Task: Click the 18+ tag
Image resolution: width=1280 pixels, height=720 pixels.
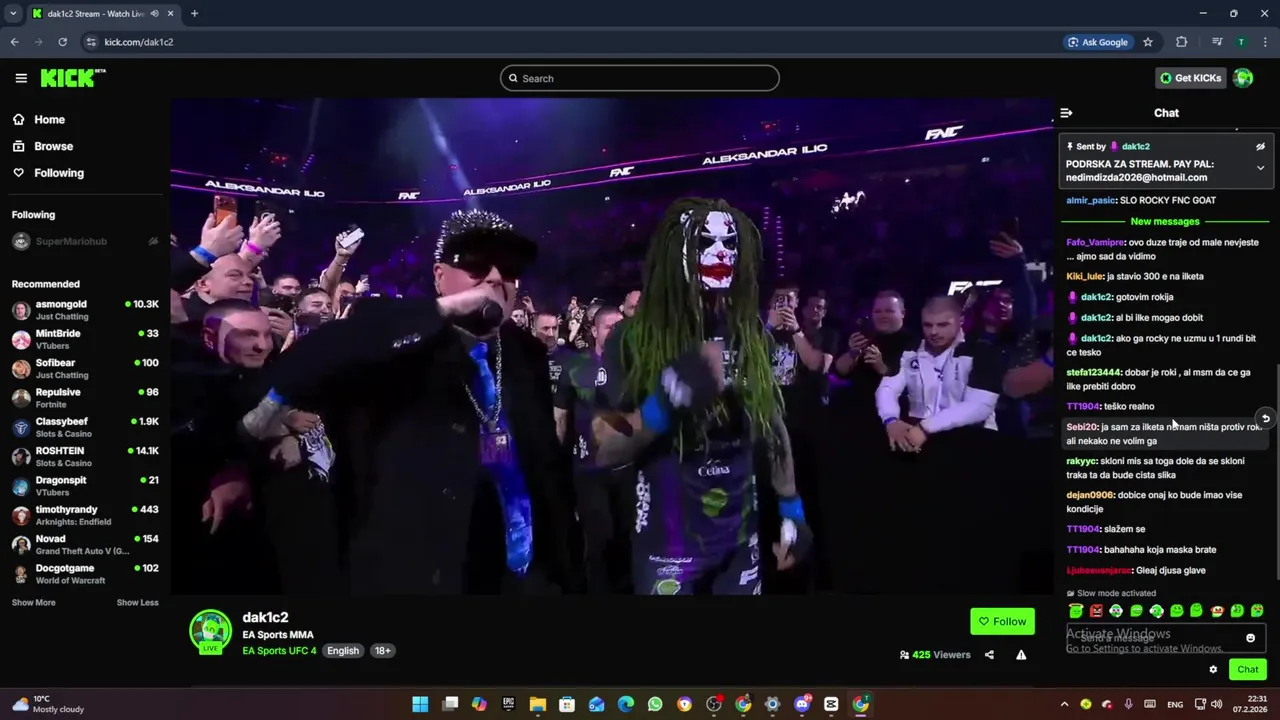Action: point(382,651)
